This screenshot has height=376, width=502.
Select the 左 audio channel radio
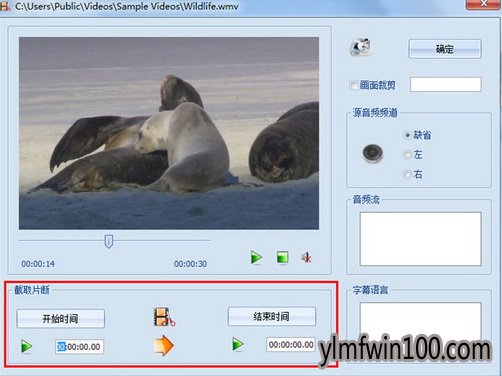[407, 155]
